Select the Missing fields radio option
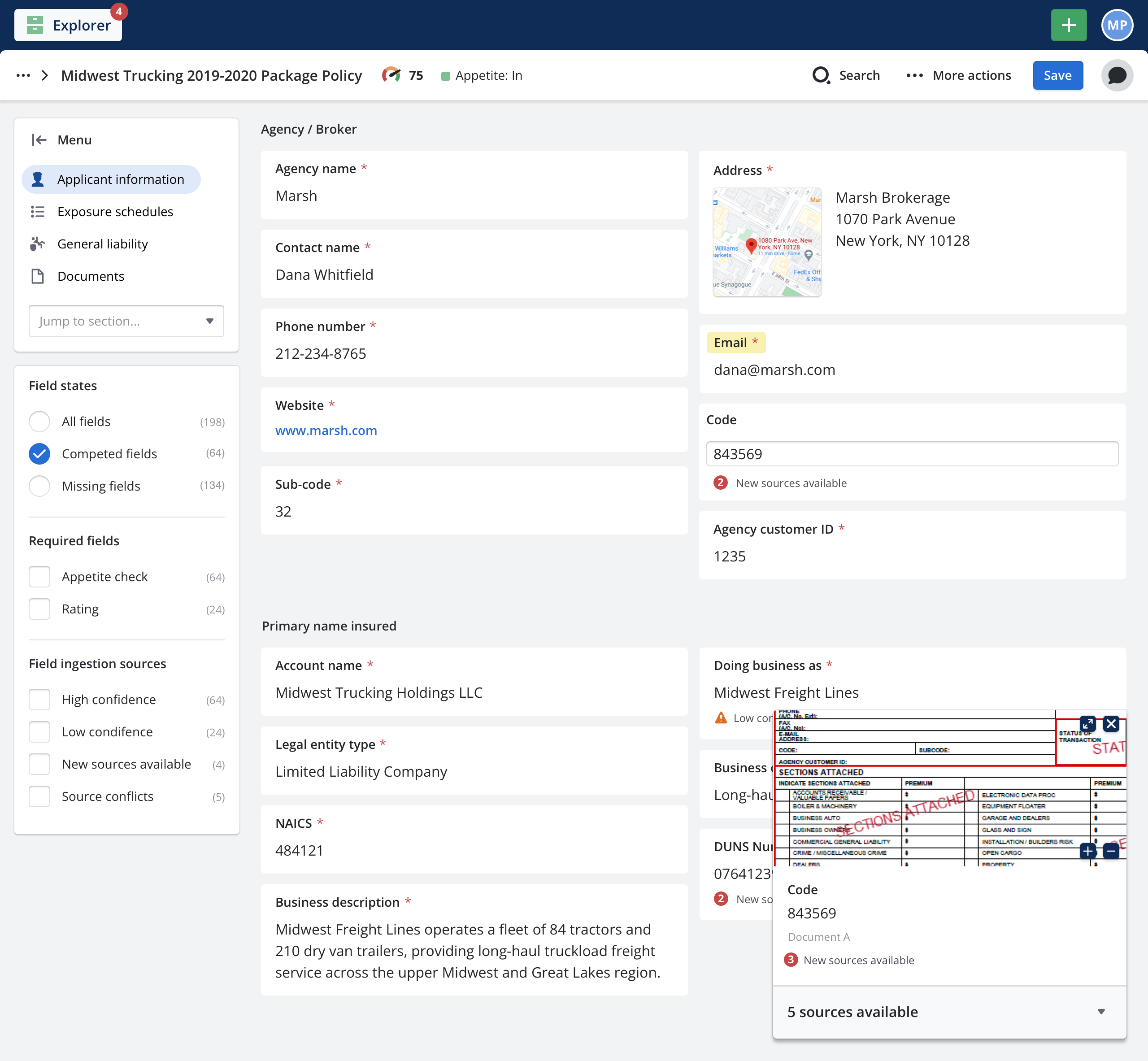Screen dimensions: 1148x1061 (39, 486)
